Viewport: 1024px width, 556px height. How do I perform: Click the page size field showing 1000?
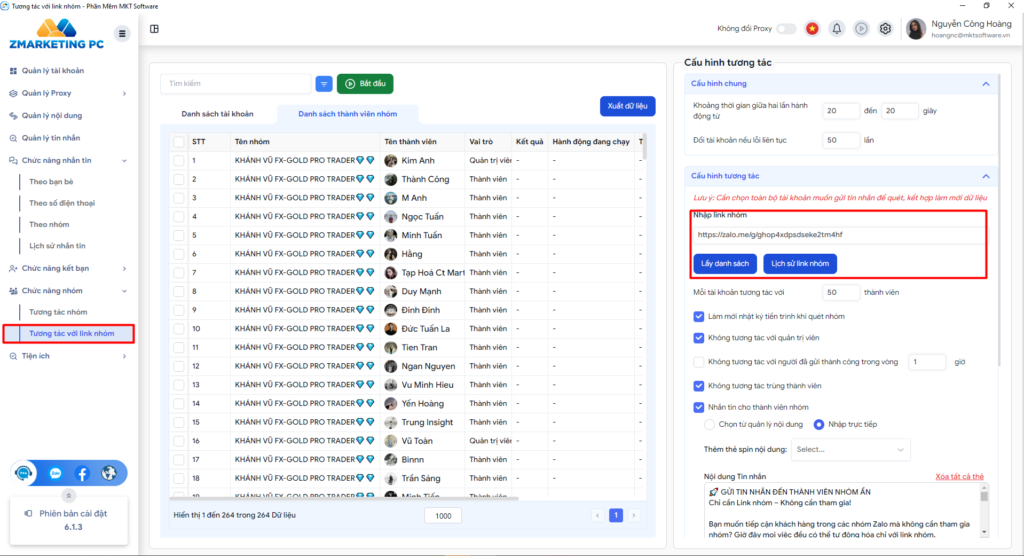[x=443, y=516]
